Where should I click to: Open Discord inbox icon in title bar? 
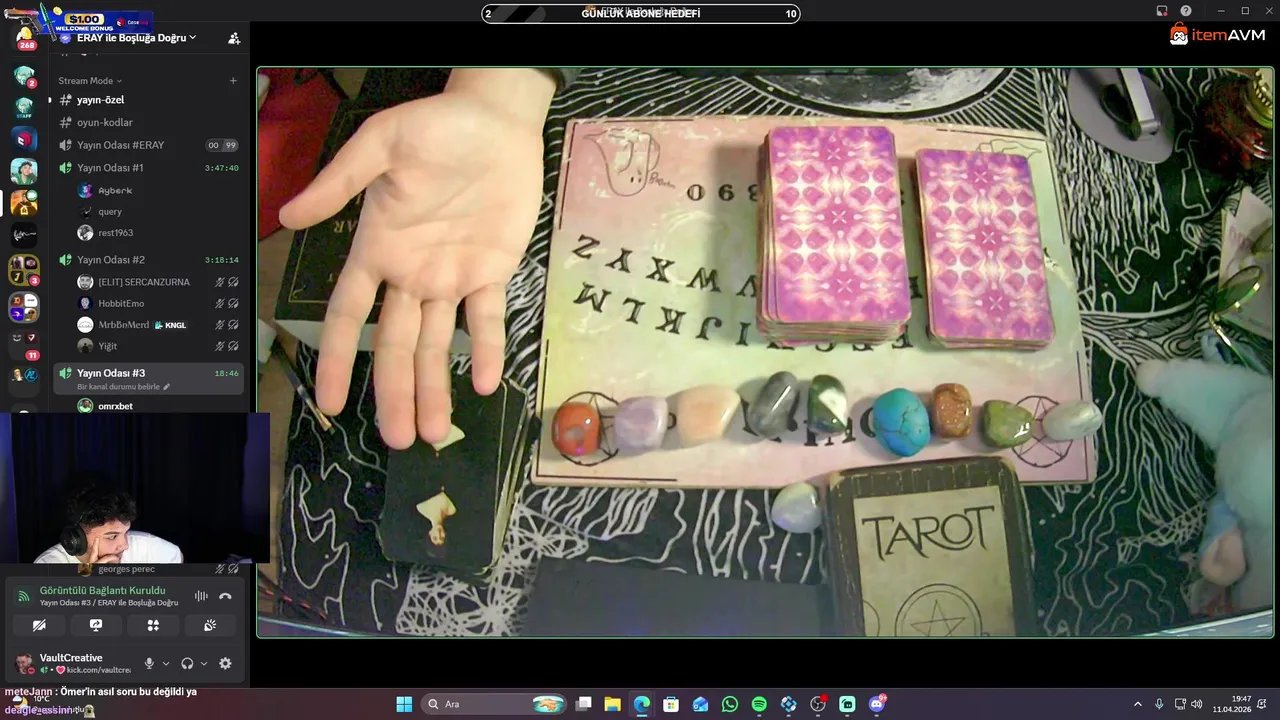(1162, 11)
